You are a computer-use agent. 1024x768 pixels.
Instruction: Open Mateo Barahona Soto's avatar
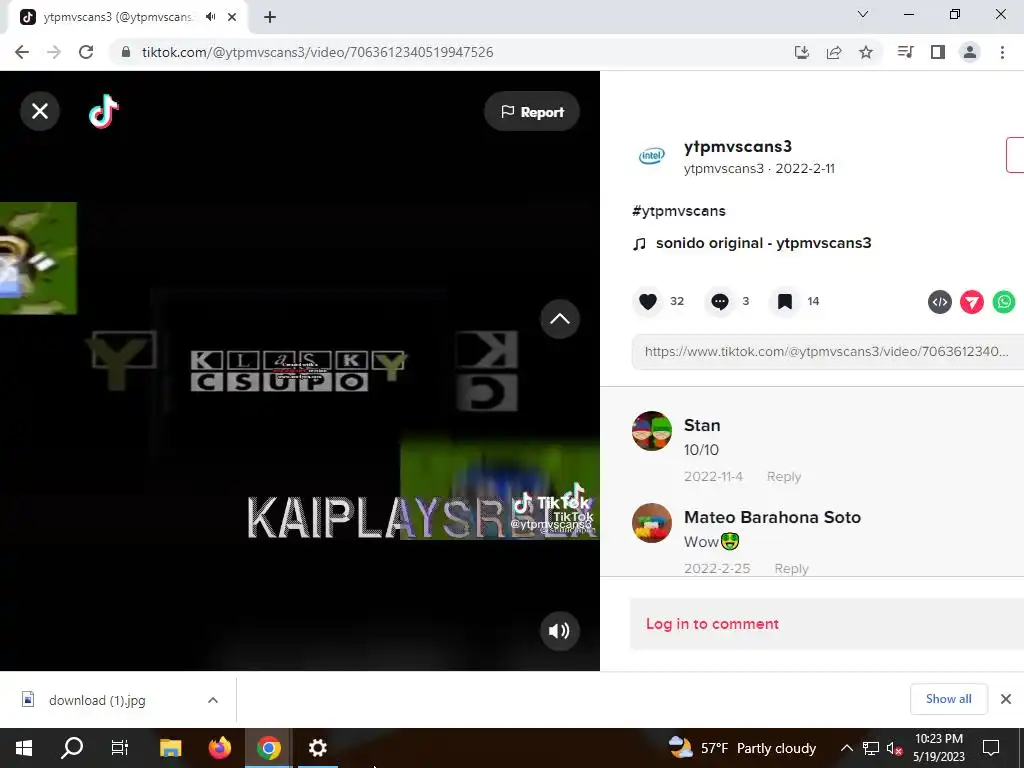tap(652, 523)
